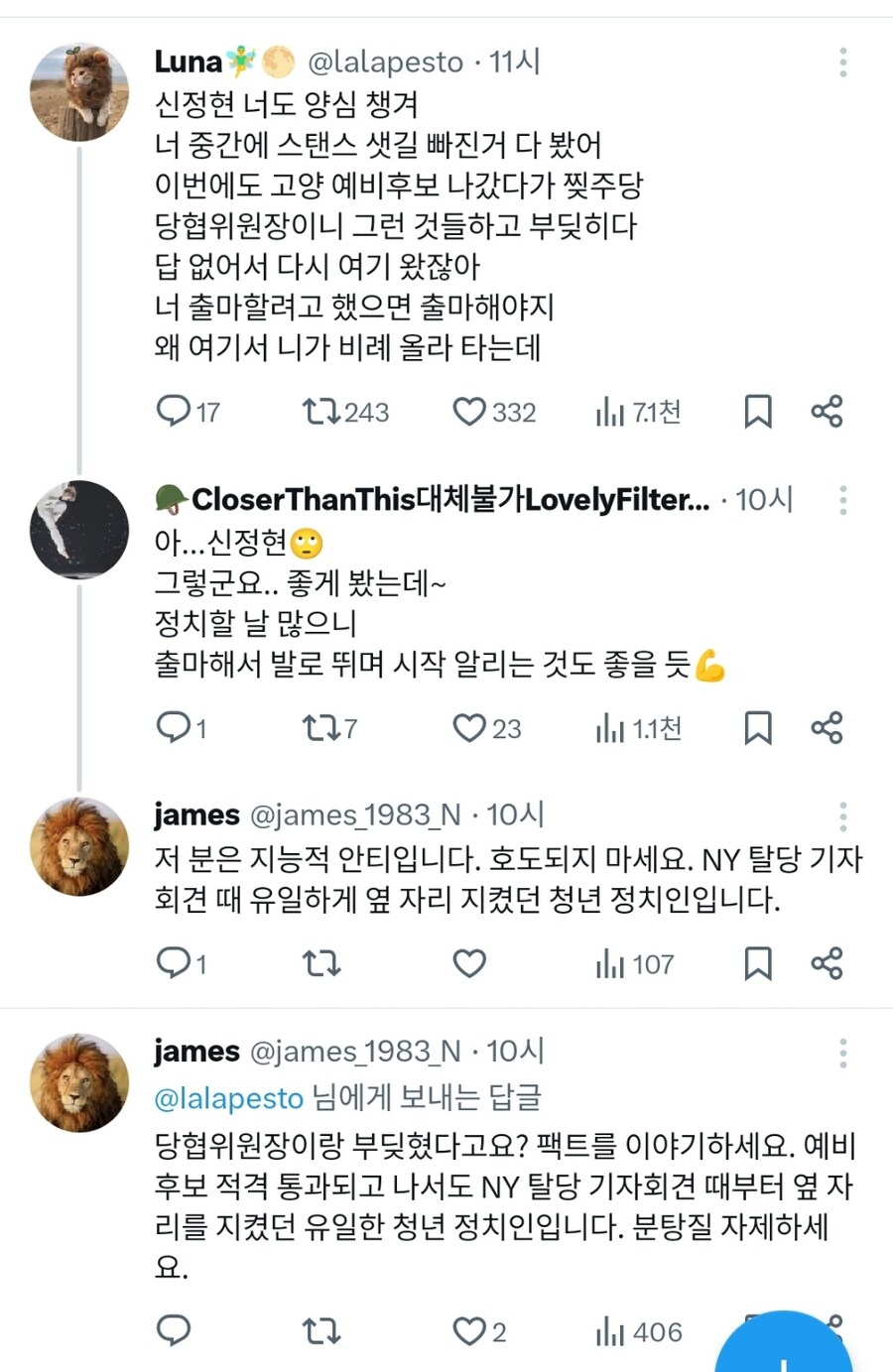
Task: Open more options on CloserThanThis's tweet
Action: coord(841,500)
